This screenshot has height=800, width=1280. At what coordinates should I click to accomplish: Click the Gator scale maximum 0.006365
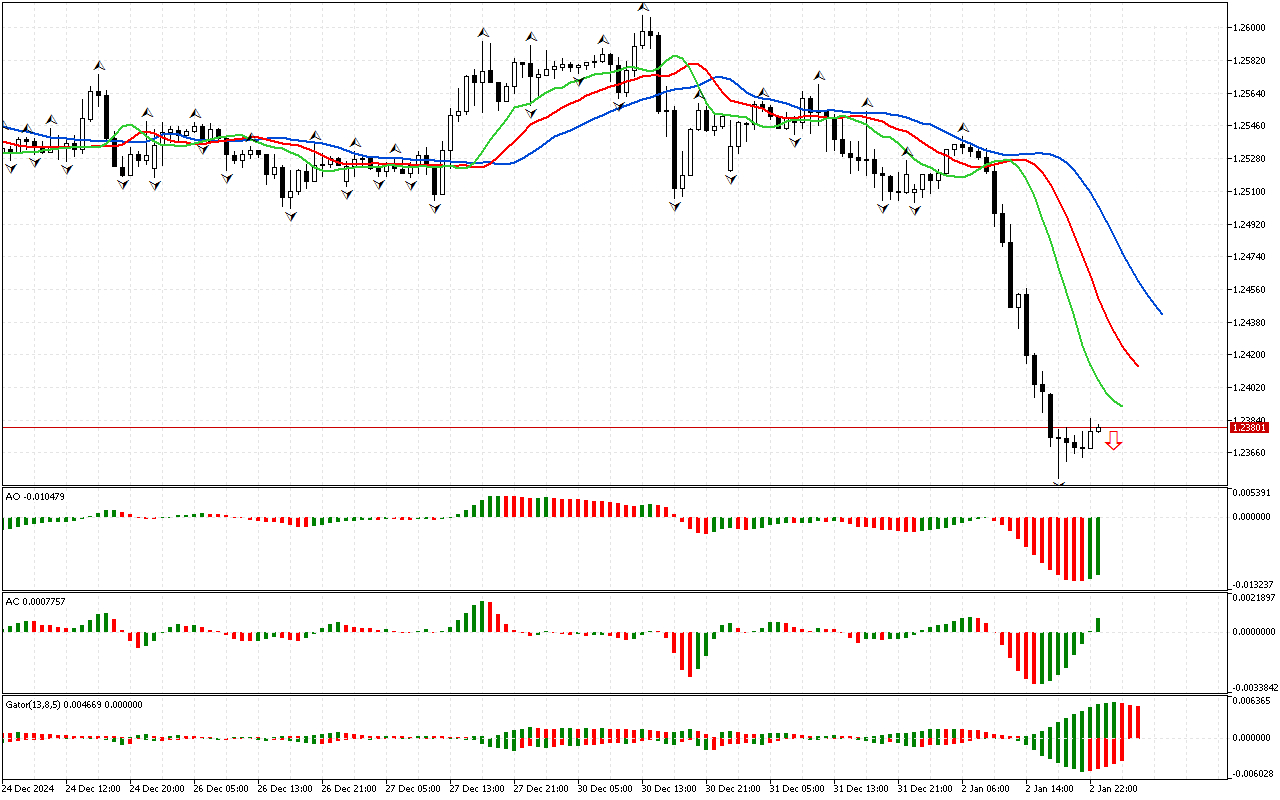(x=1252, y=701)
